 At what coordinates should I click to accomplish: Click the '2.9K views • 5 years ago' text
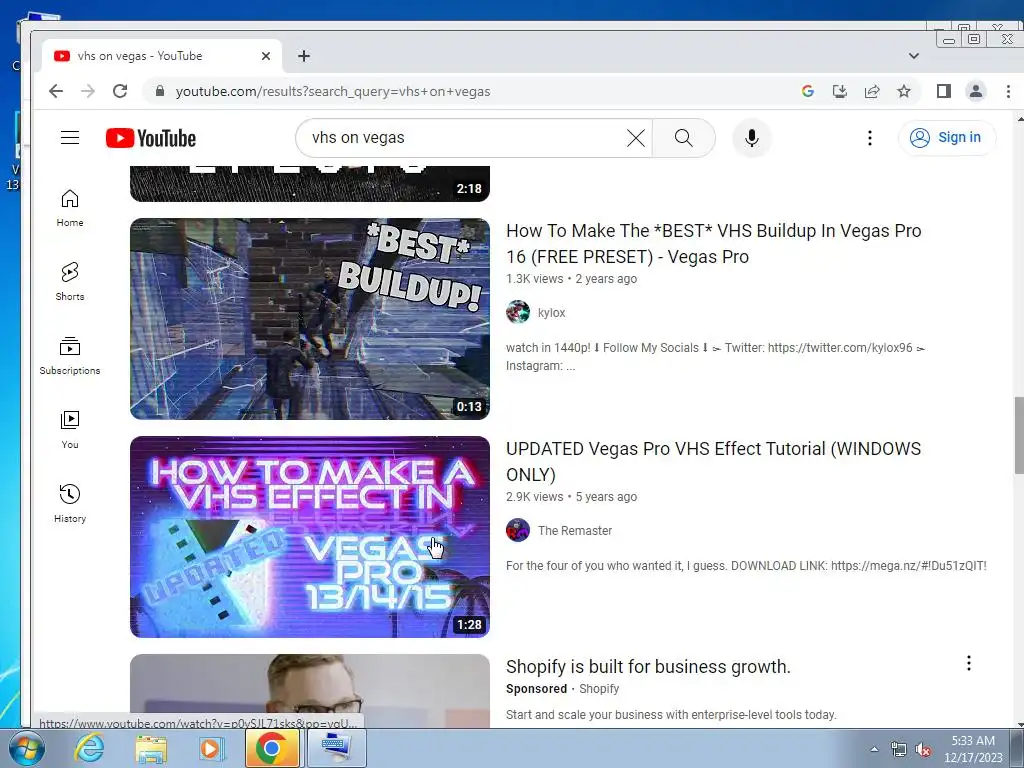click(x=571, y=497)
